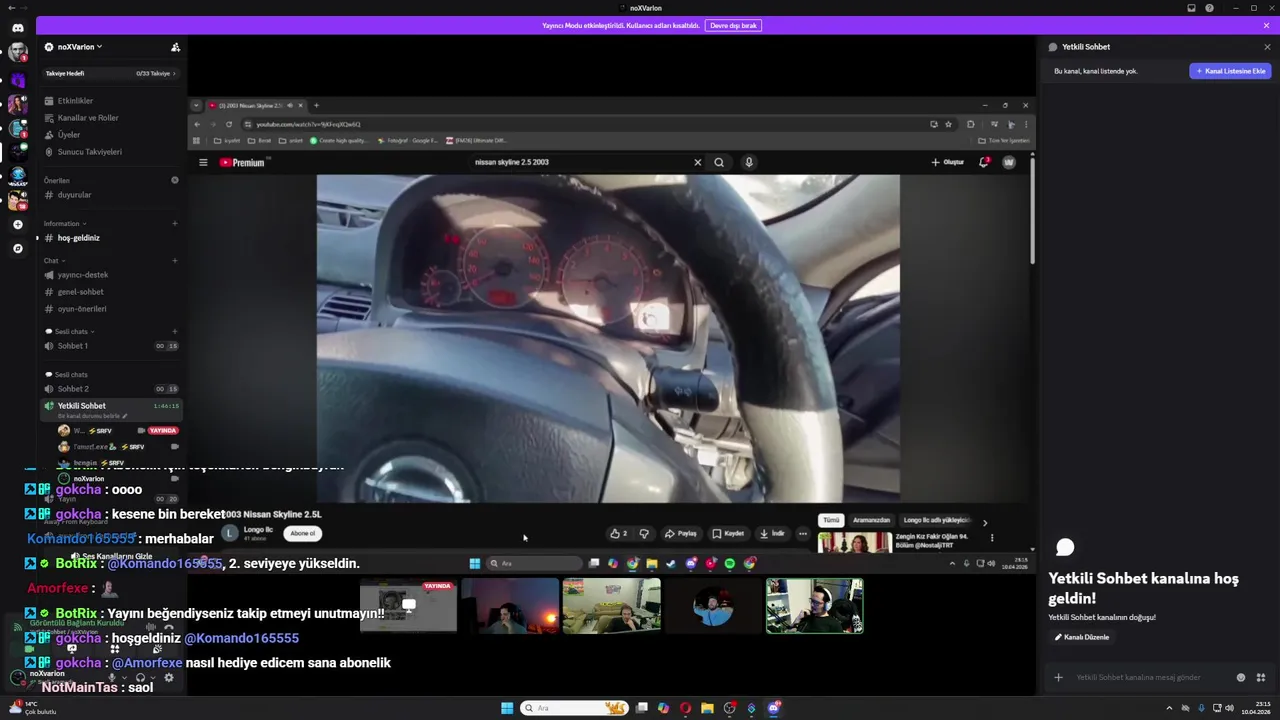Open Windows Start button on the taskbar
1280x720 pixels.
tap(507, 708)
